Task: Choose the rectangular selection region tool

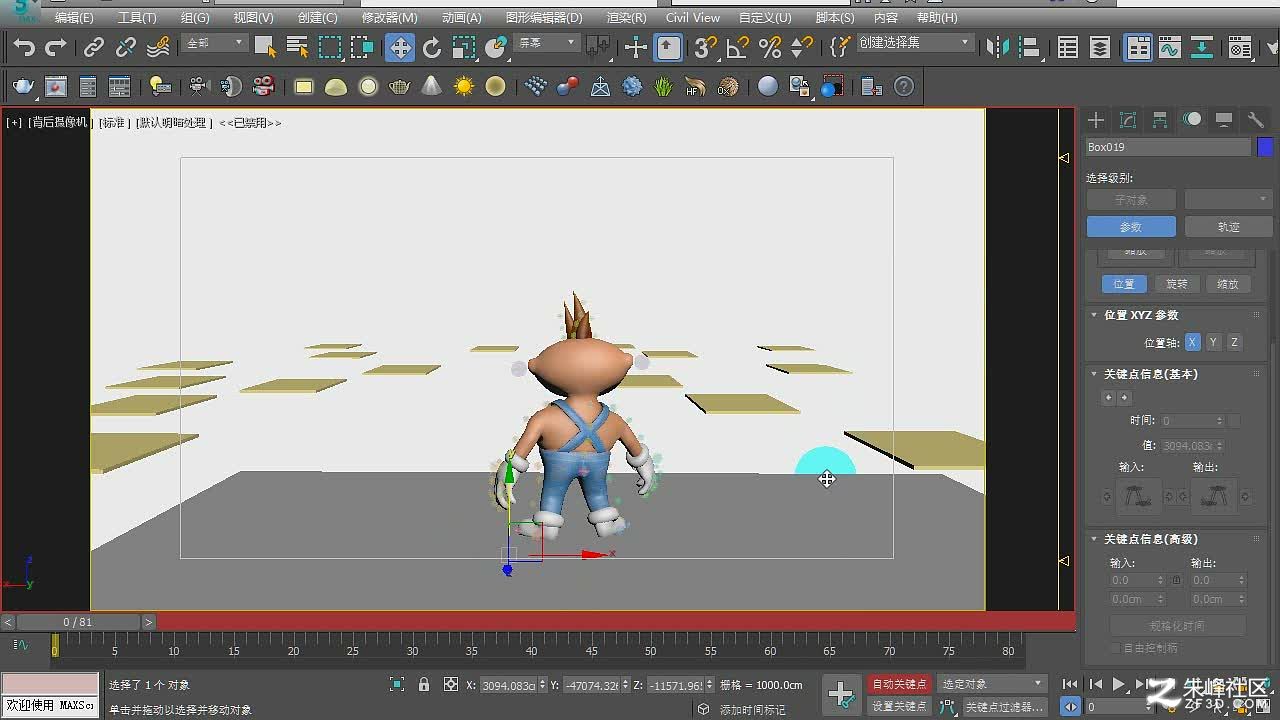Action: point(329,47)
